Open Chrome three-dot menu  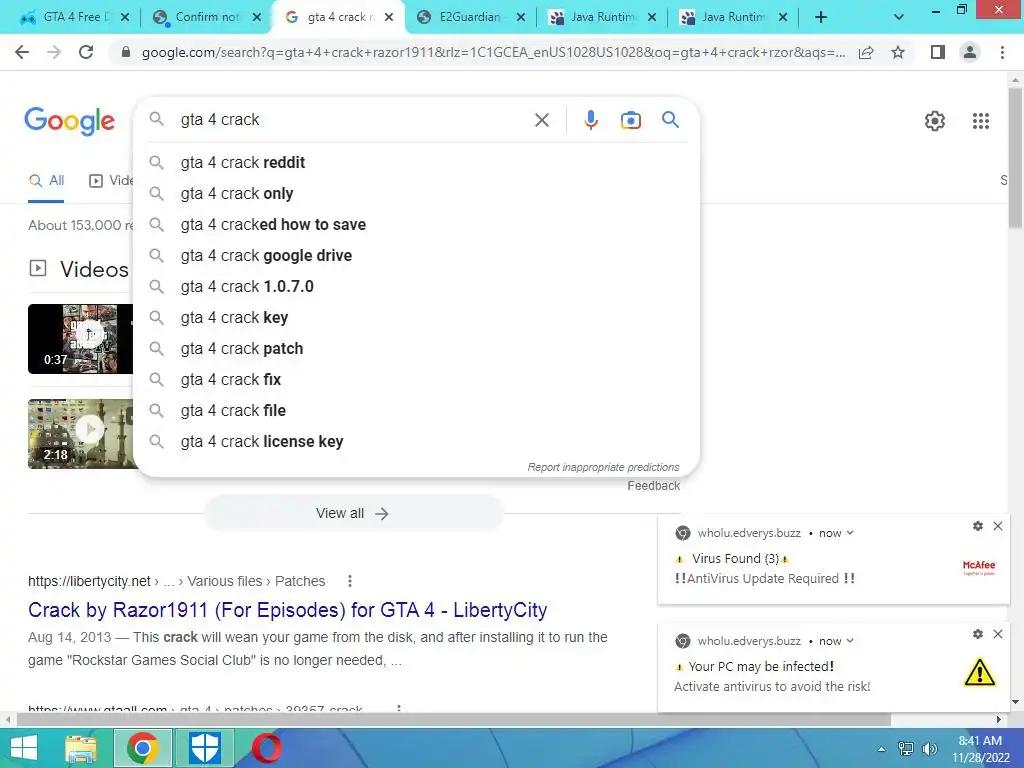[x=1002, y=52]
